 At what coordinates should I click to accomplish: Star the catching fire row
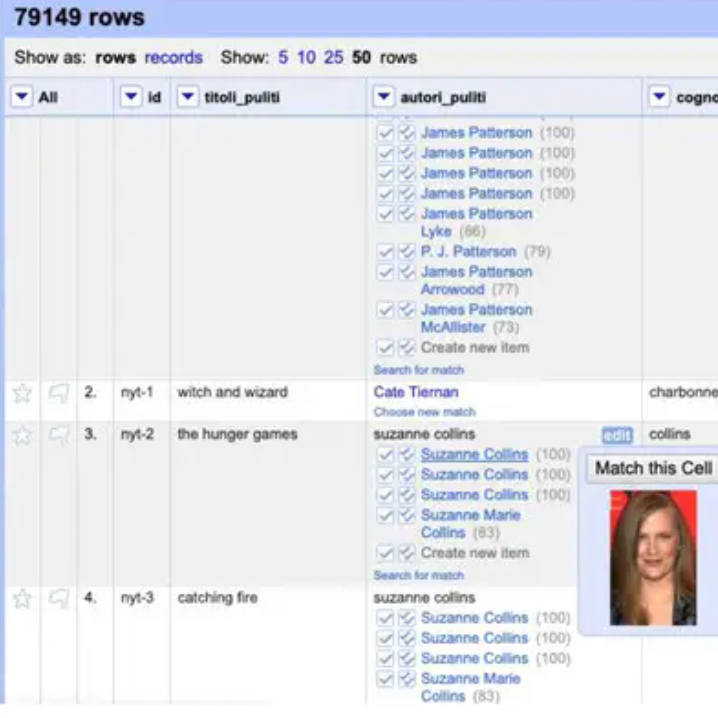coord(22,599)
